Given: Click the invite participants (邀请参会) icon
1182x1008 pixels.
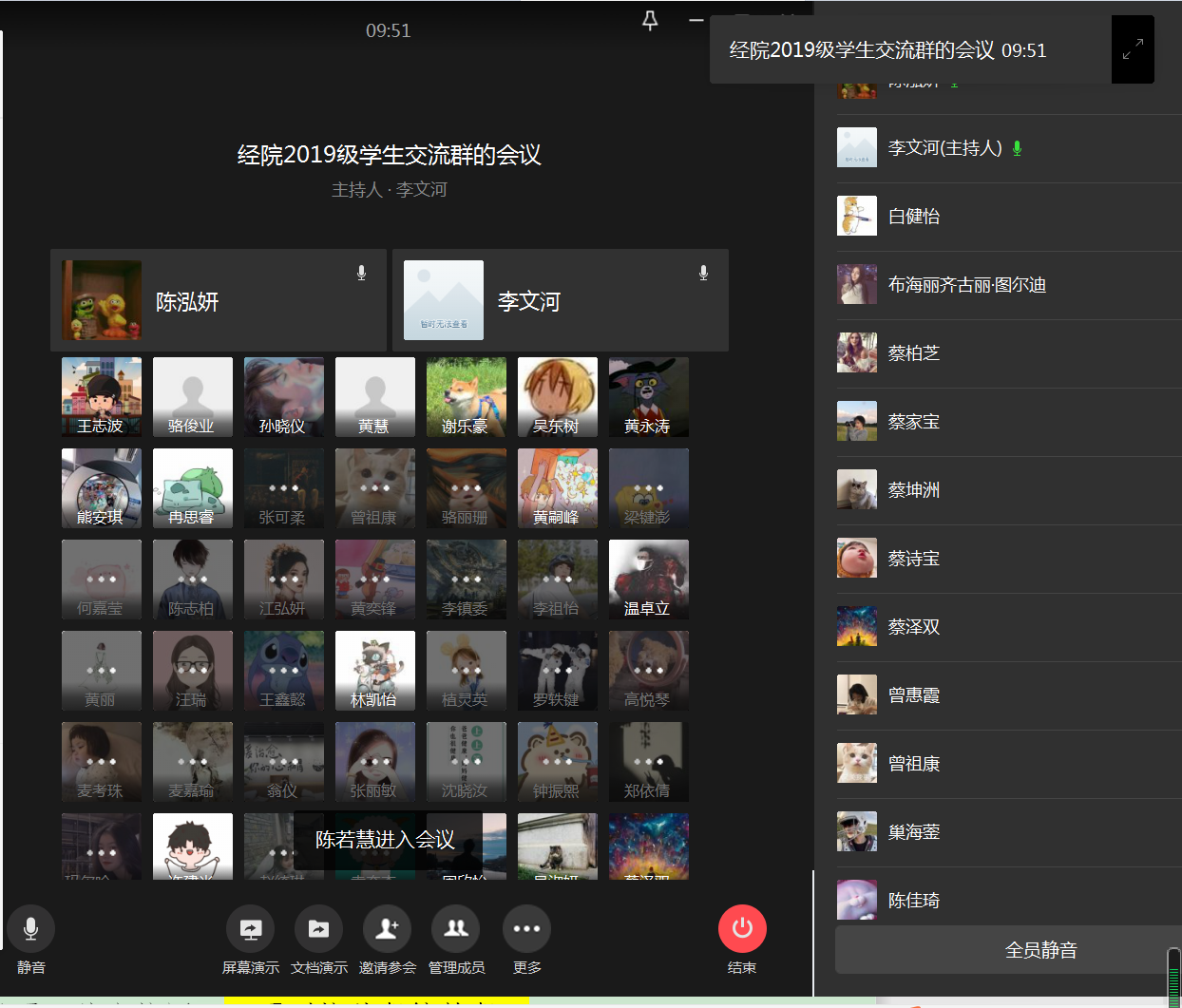Looking at the screenshot, I should tap(387, 929).
